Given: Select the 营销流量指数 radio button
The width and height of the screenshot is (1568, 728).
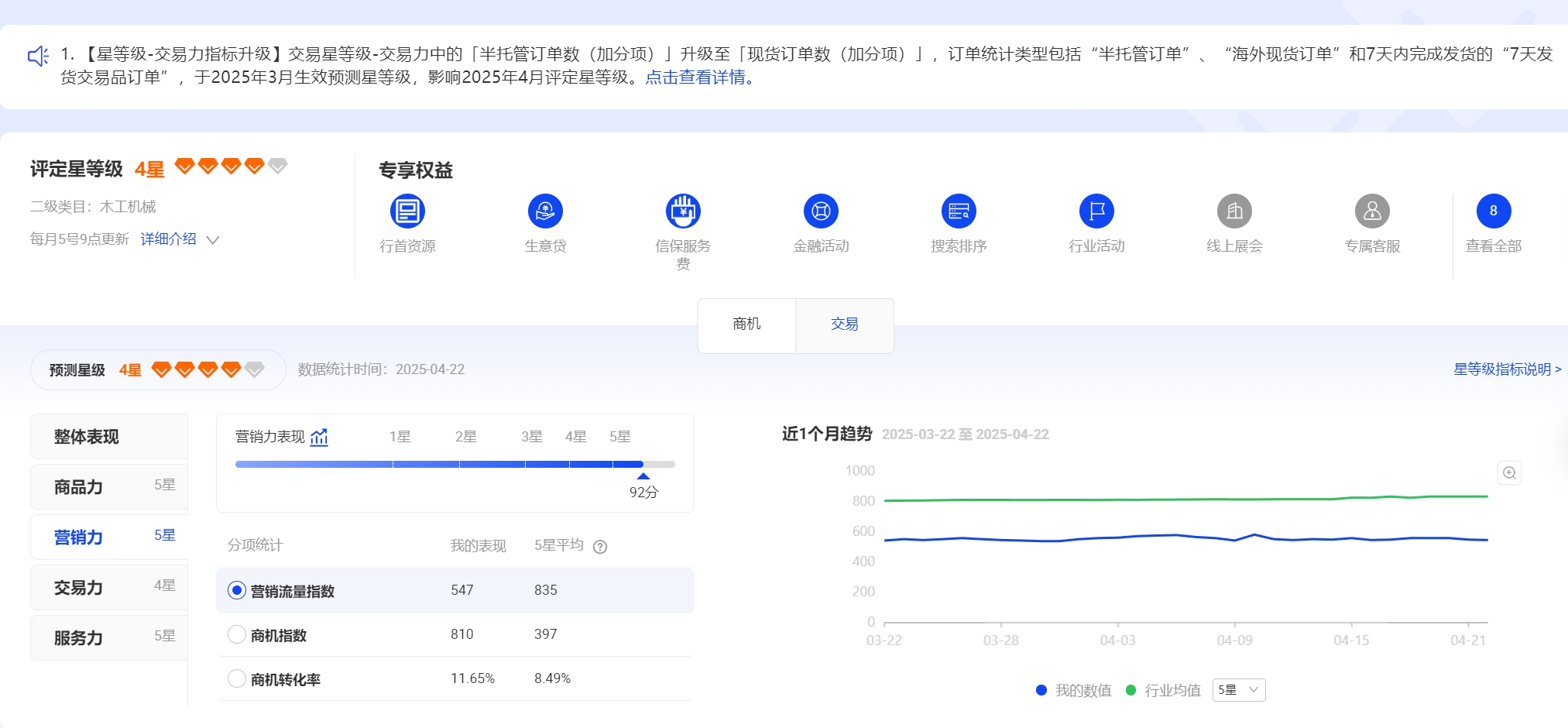Looking at the screenshot, I should (237, 591).
